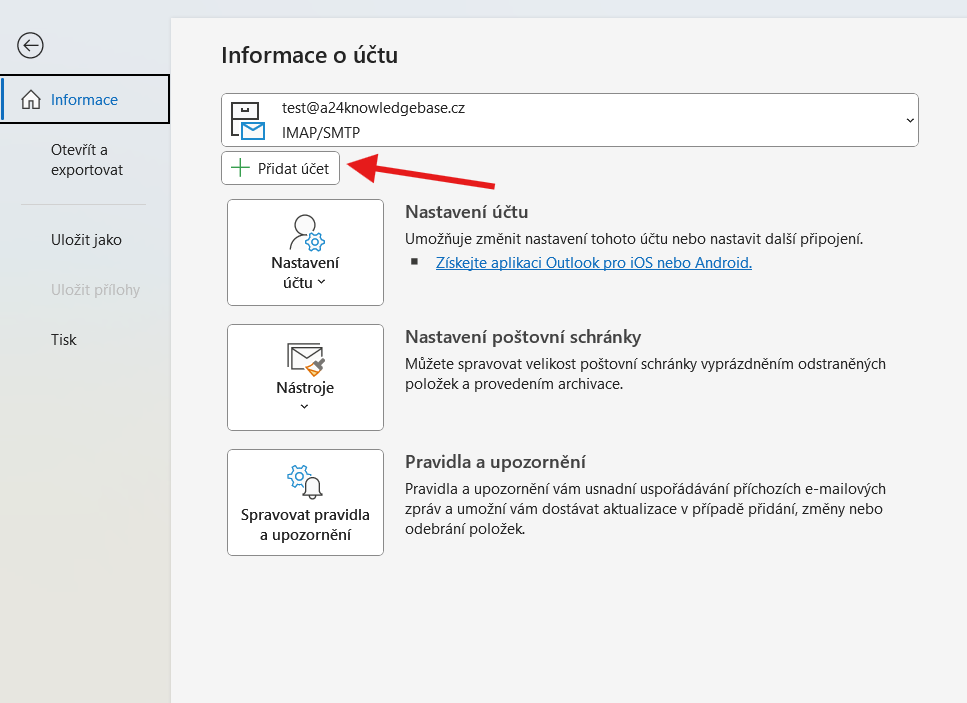The width and height of the screenshot is (967, 703).
Task: Choose Uložit jako in sidebar
Action: click(x=86, y=240)
